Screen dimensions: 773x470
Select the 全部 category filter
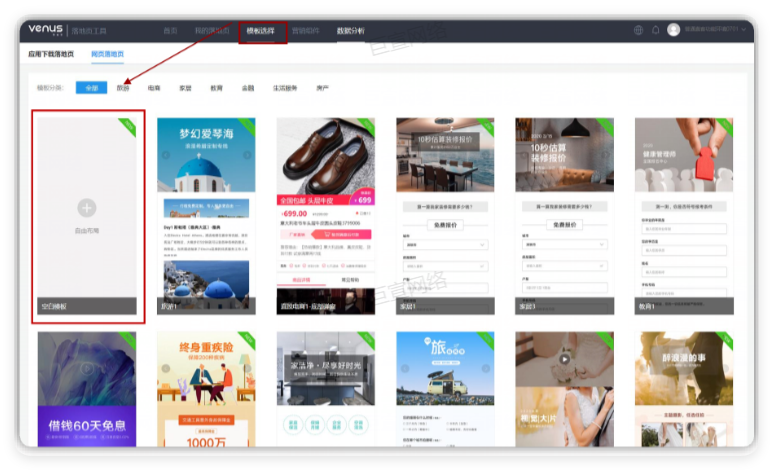[92, 88]
